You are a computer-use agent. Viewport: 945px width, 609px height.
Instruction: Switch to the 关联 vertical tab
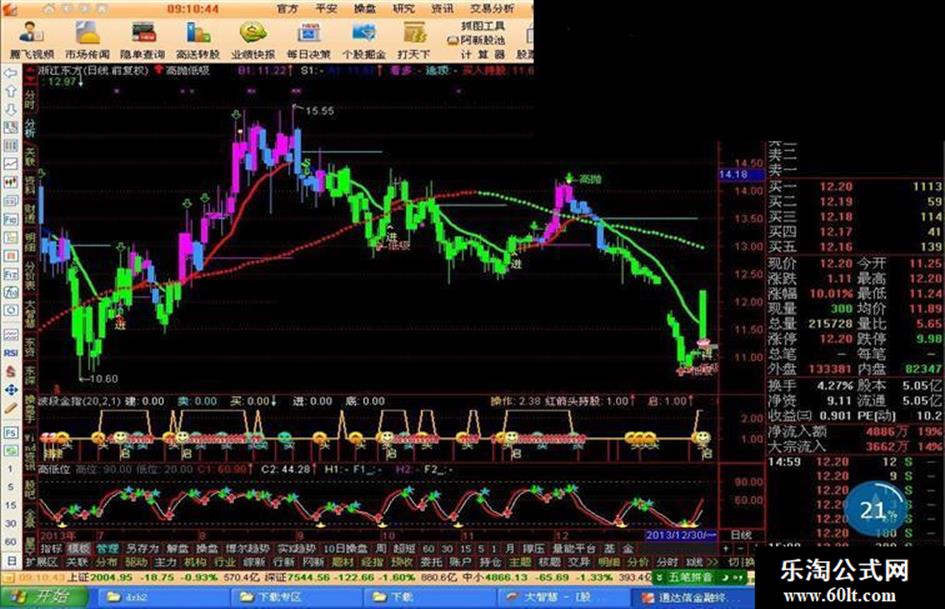pyautogui.click(x=30, y=157)
